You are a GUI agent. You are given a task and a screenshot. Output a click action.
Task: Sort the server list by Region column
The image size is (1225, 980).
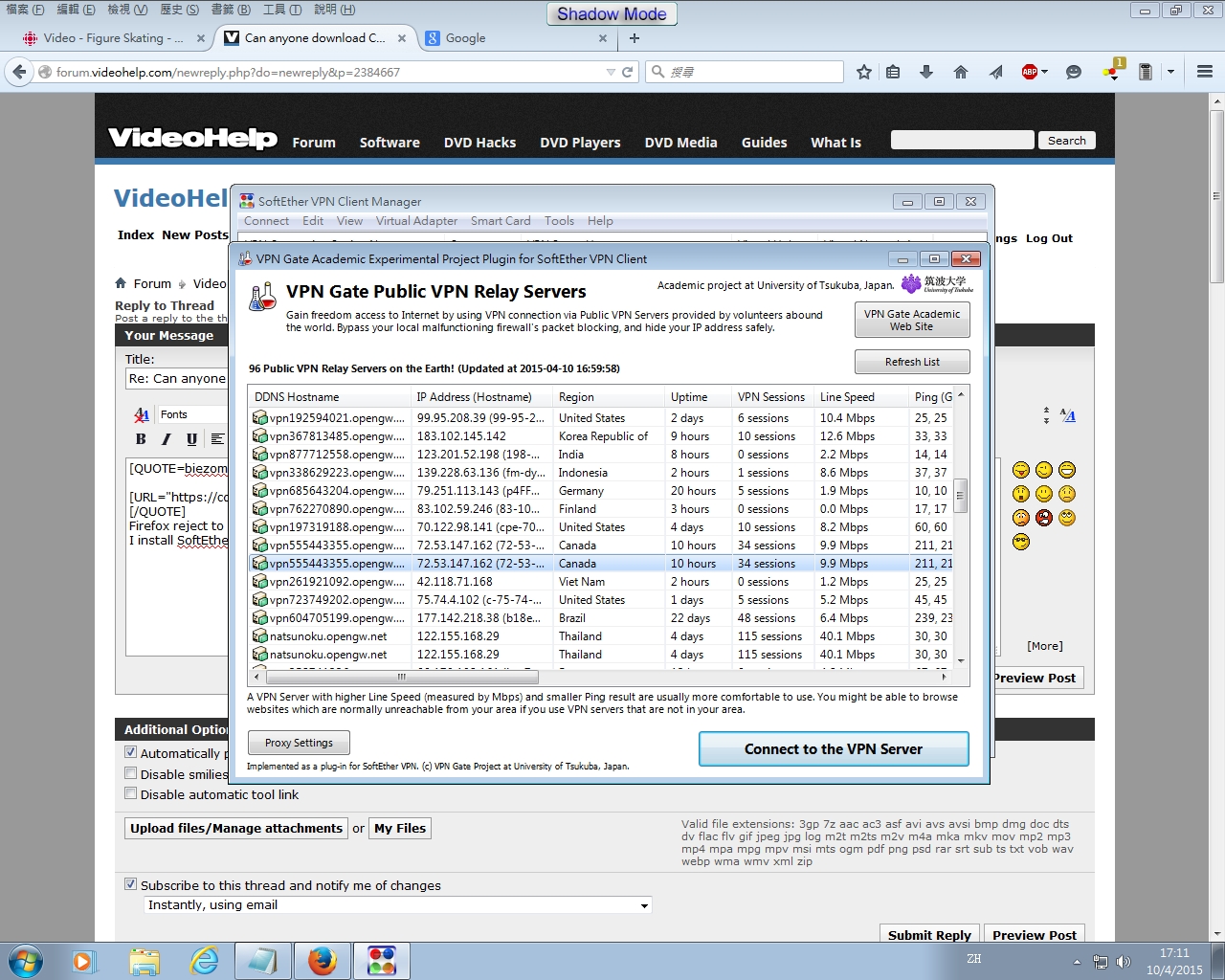609,397
